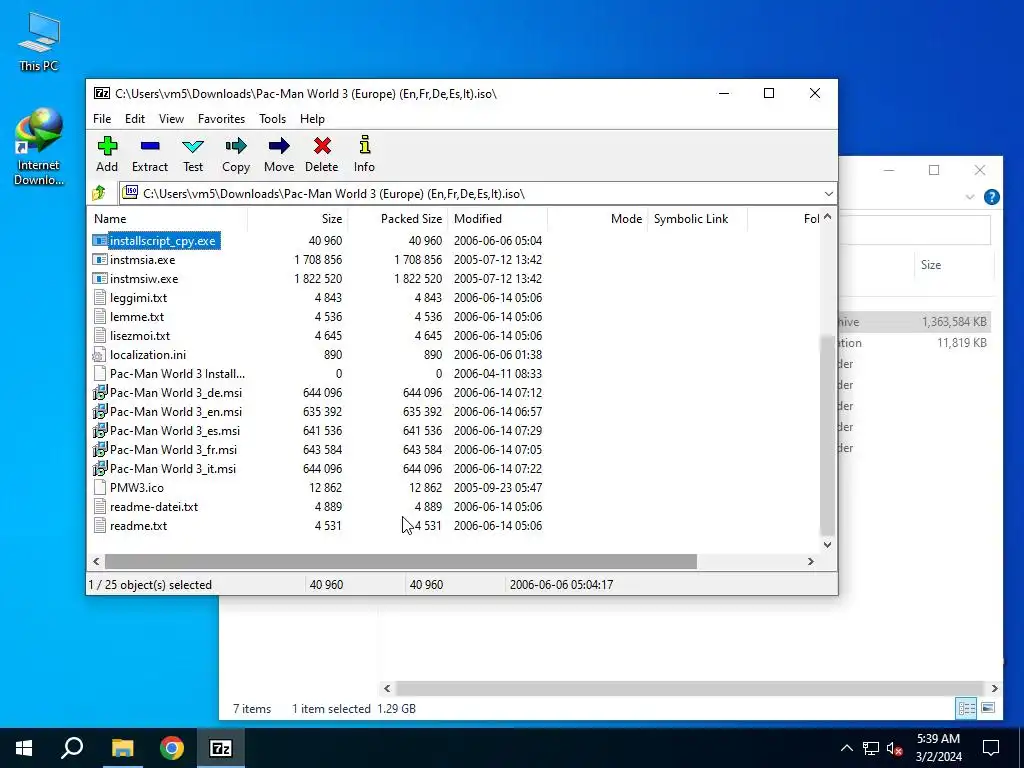Click the file list scroll-down arrow
1024x768 pixels.
(x=827, y=545)
